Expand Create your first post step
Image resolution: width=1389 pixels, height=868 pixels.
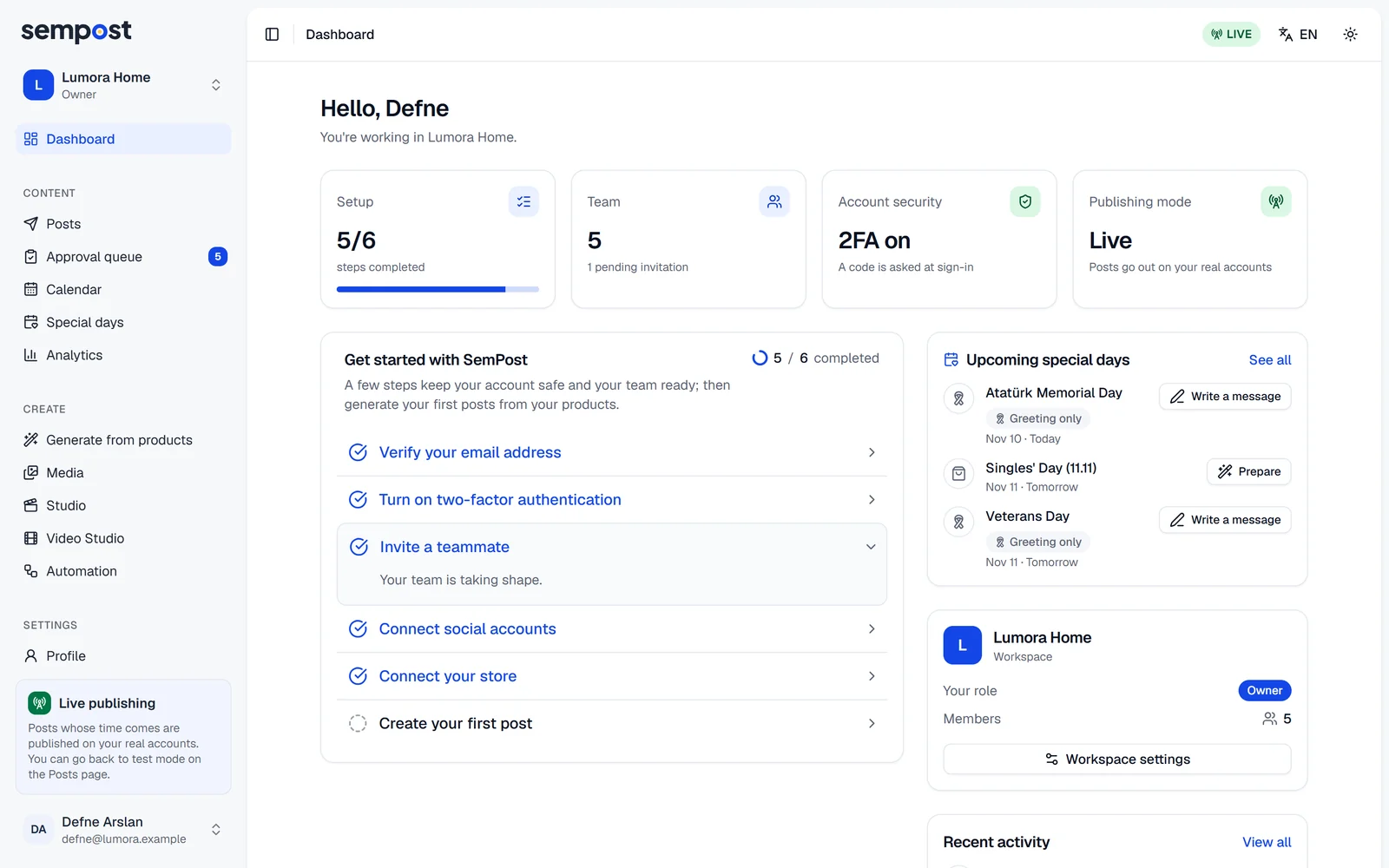click(612, 724)
